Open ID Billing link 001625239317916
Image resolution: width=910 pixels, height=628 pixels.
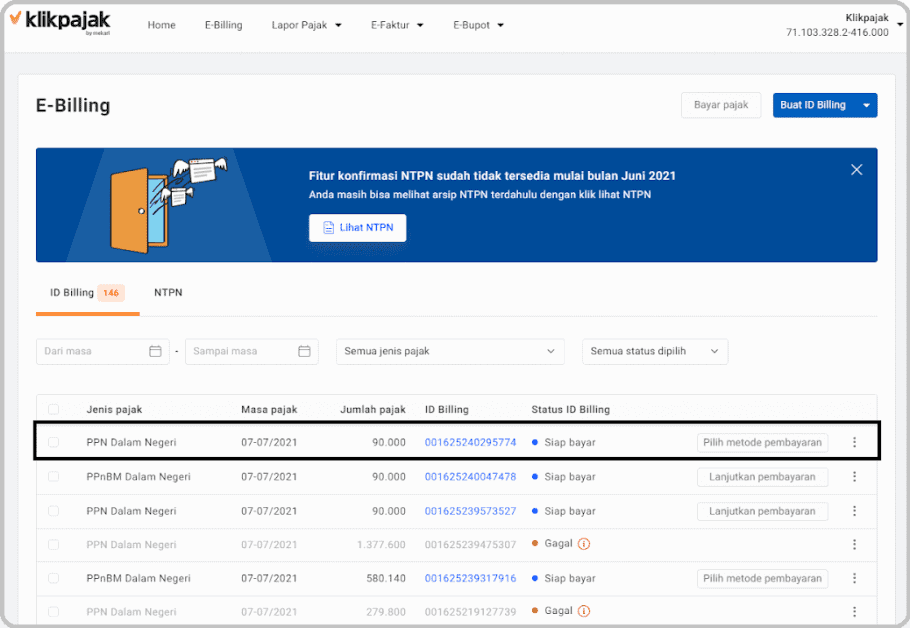coord(470,578)
